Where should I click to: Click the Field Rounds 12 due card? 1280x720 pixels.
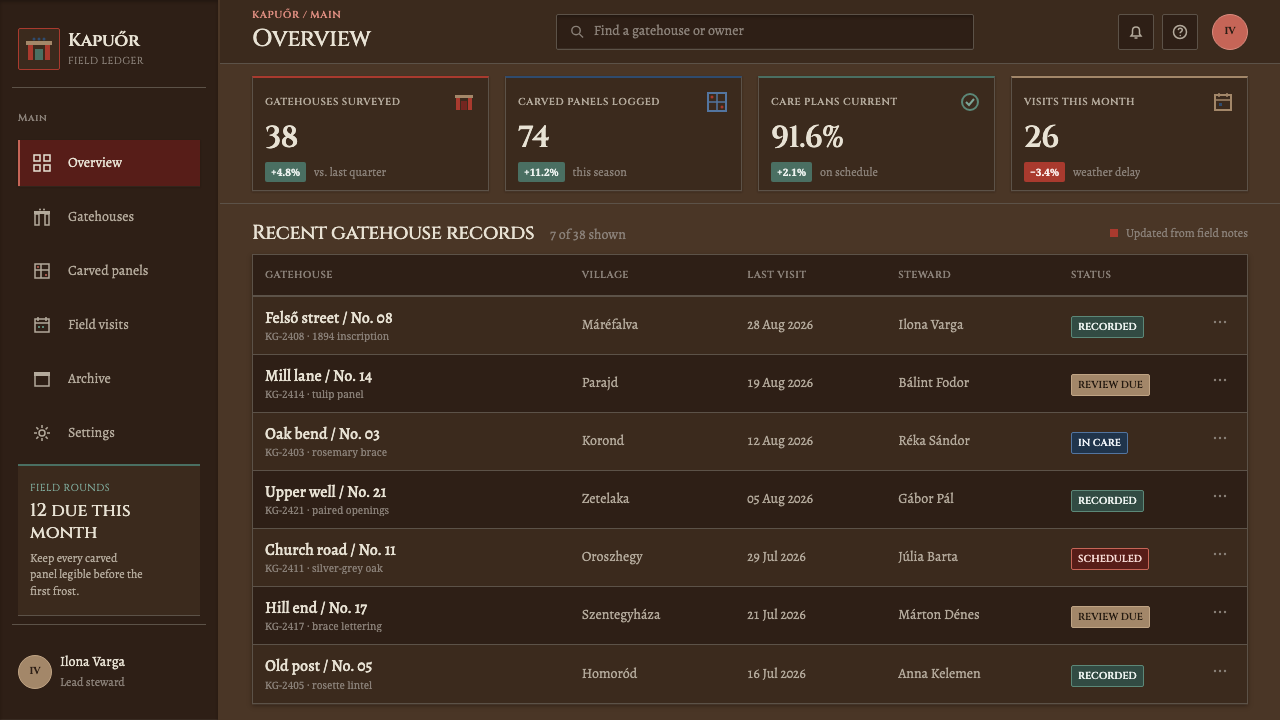coord(109,540)
